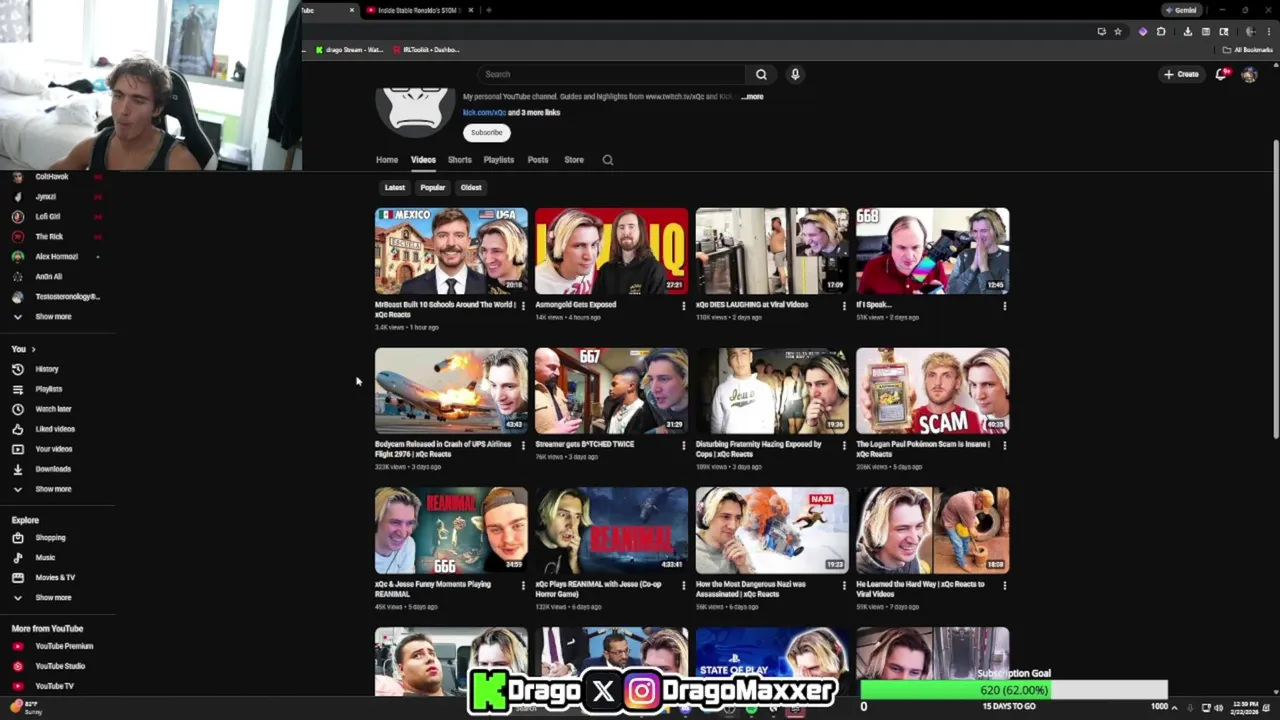Filter videos by Popular

tap(433, 187)
